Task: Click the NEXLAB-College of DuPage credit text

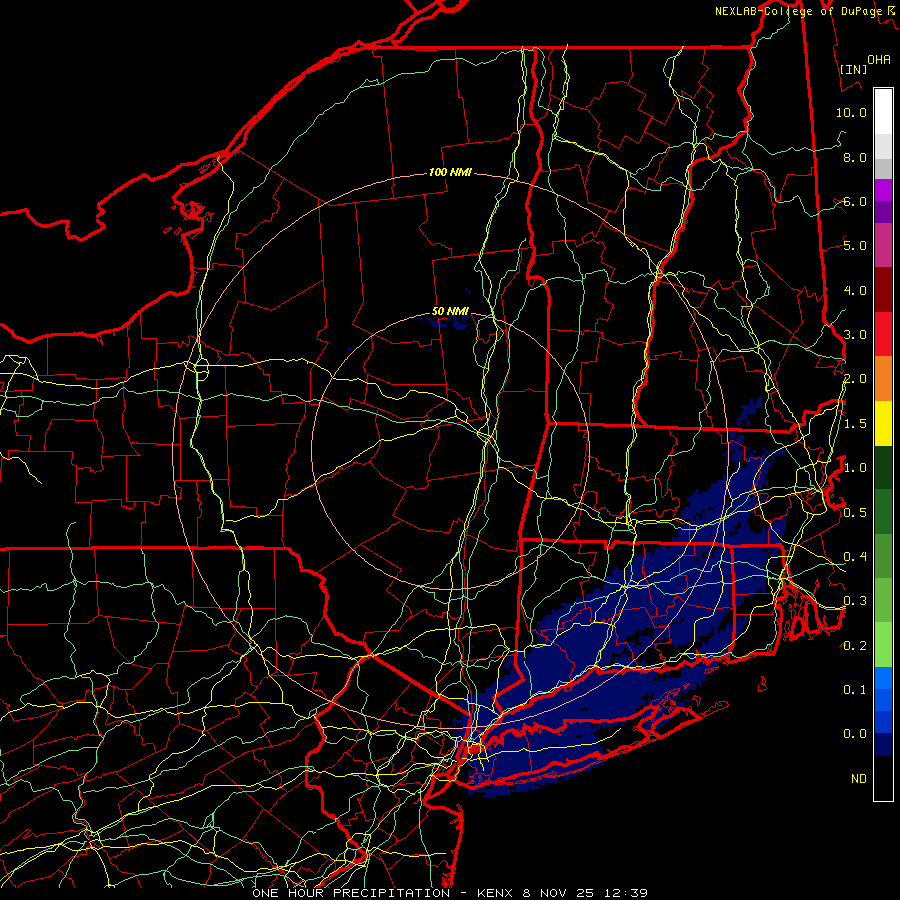Action: [x=804, y=11]
